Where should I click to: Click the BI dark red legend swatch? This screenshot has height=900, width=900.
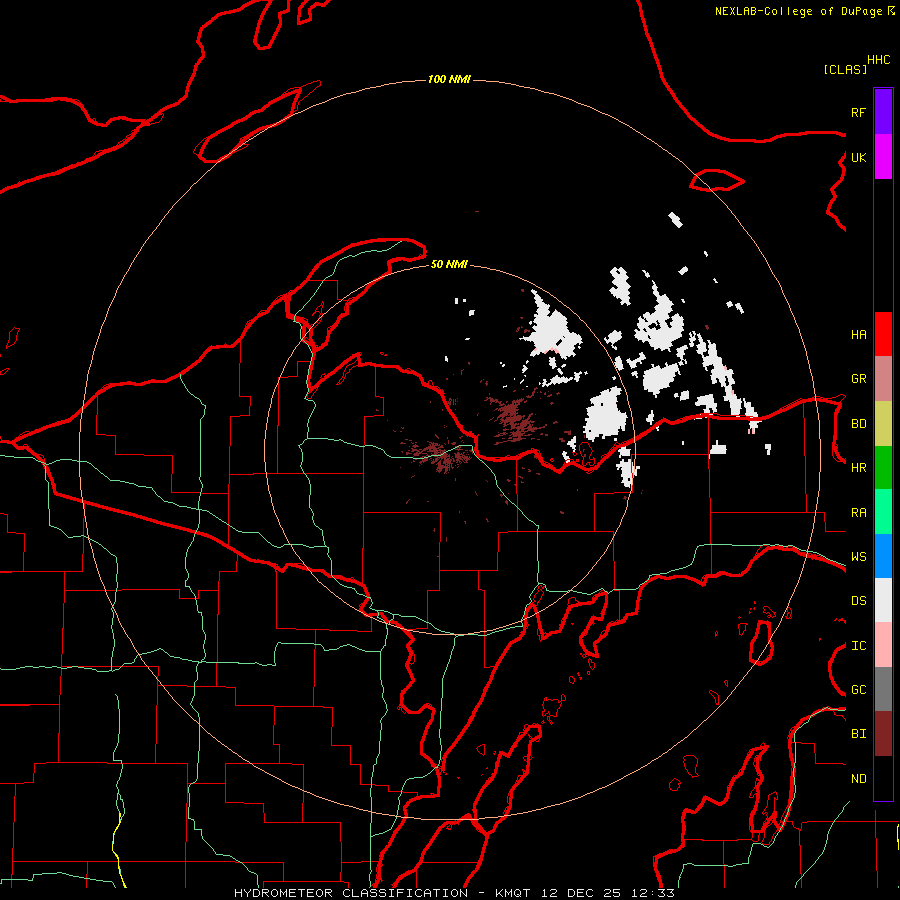[x=883, y=734]
